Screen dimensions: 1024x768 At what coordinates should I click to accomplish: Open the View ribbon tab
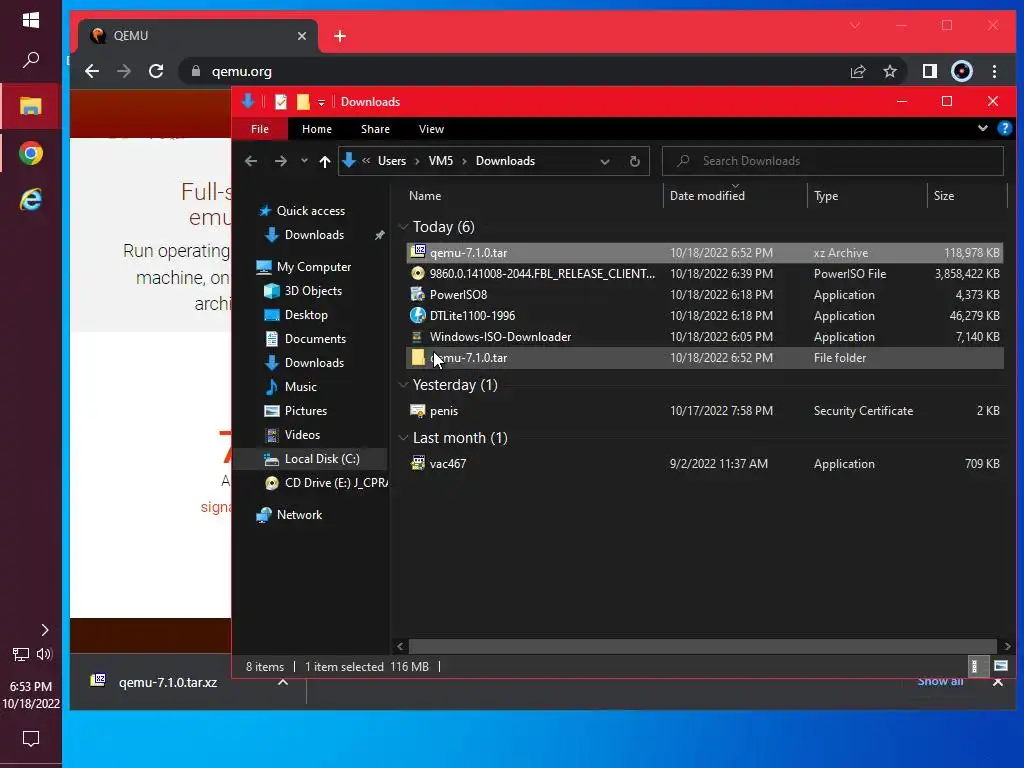point(431,129)
